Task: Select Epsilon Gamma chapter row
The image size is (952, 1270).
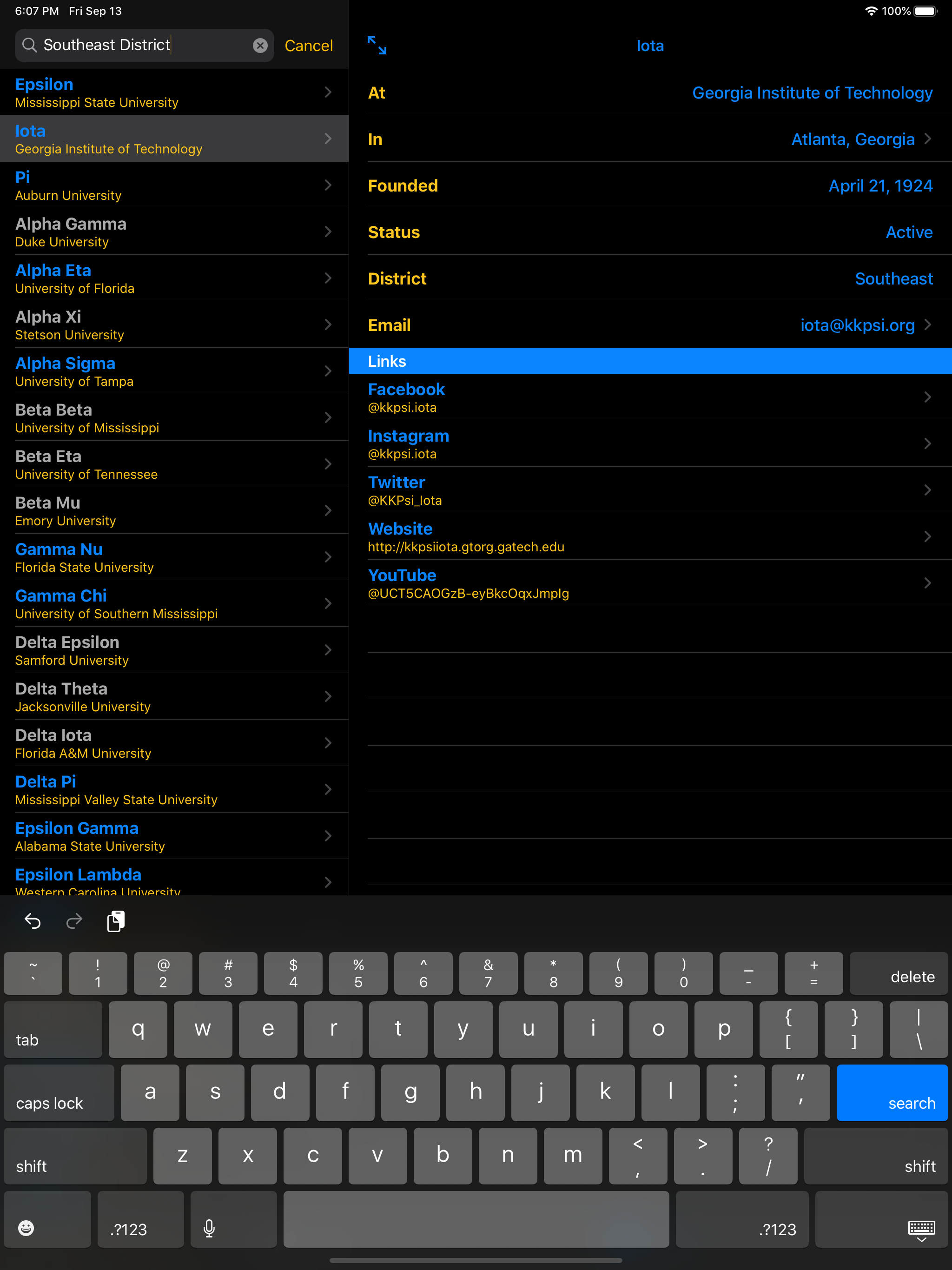Action: pyautogui.click(x=174, y=836)
